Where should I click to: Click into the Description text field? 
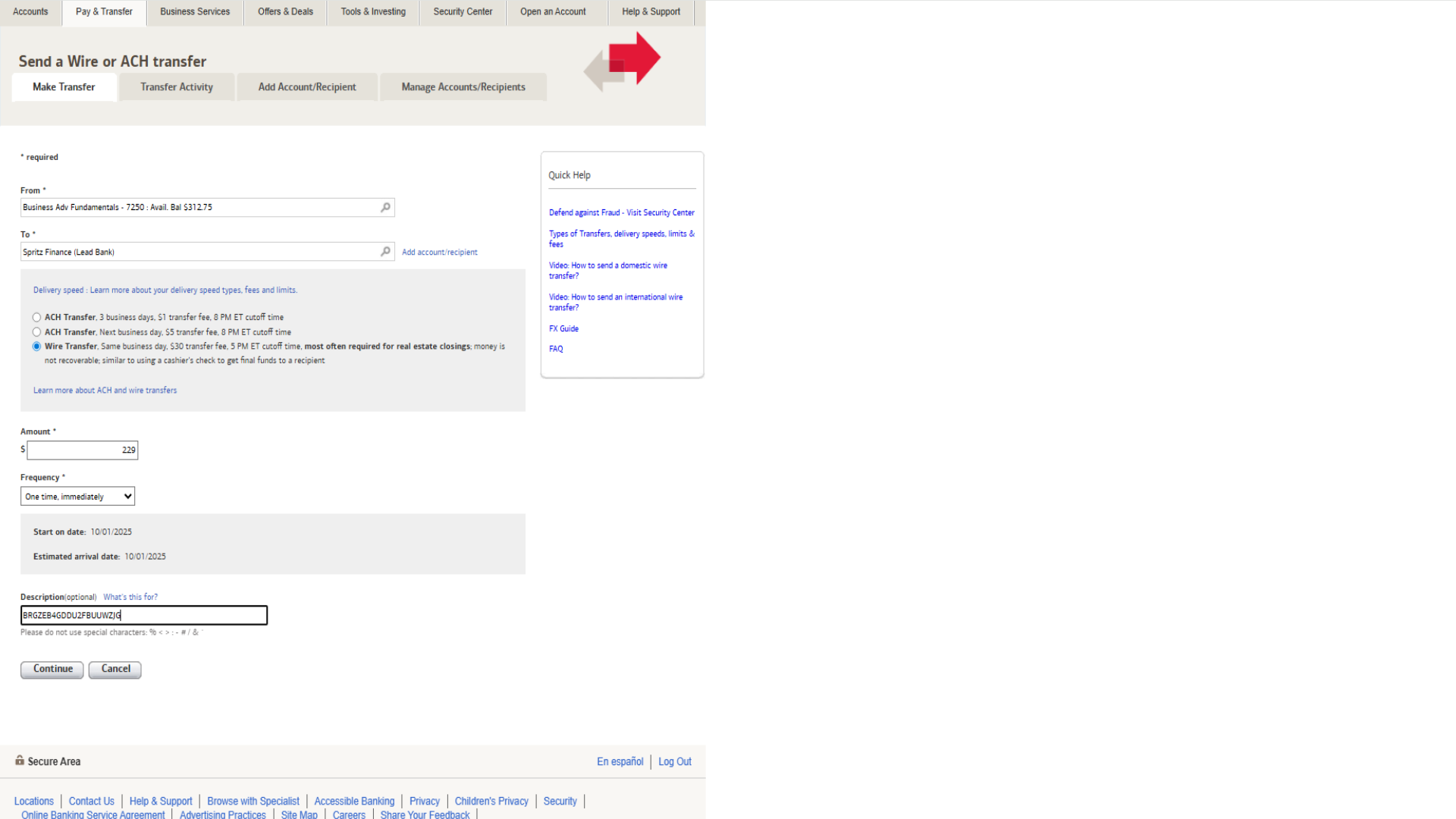pos(144,615)
